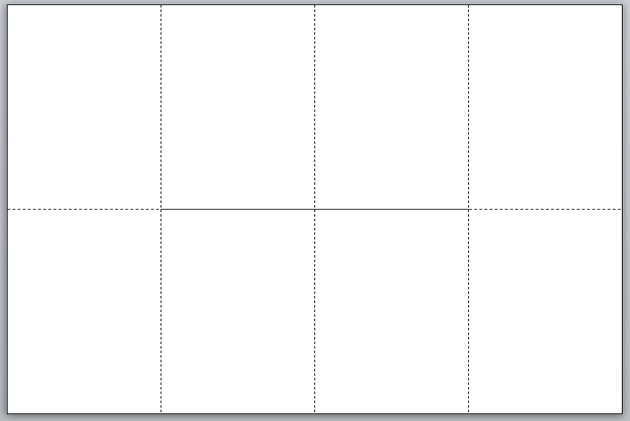Click last dashed vertical gridline in top row
630x421 pixels.
coord(468,107)
